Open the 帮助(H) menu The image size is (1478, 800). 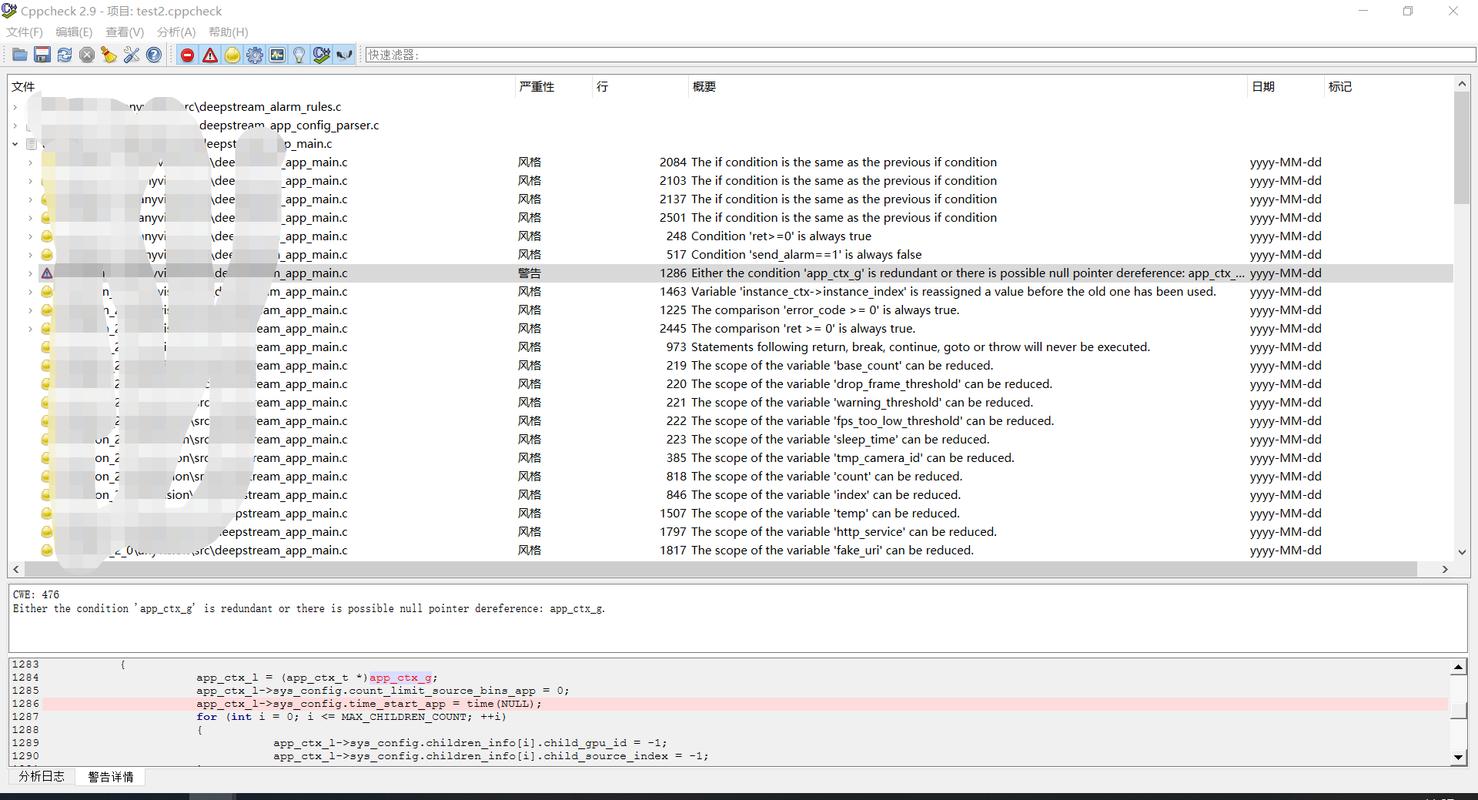point(228,32)
